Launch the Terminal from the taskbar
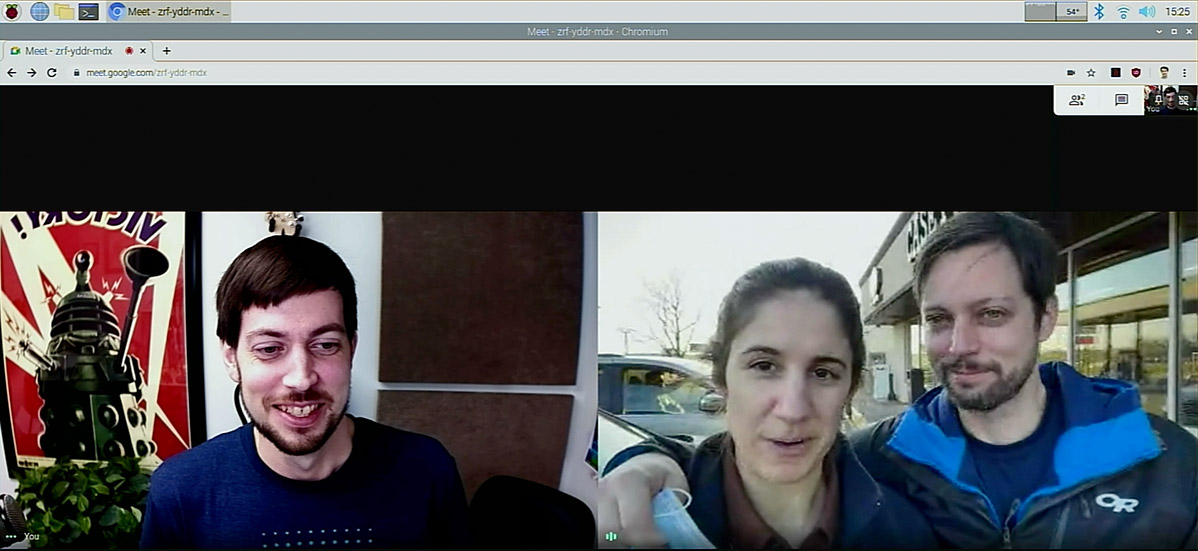The image size is (1198, 551). coord(89,11)
